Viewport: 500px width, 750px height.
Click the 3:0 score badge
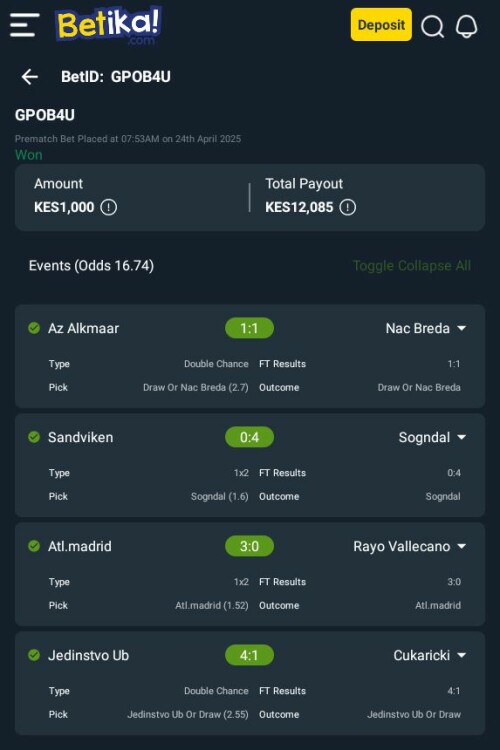coord(249,546)
